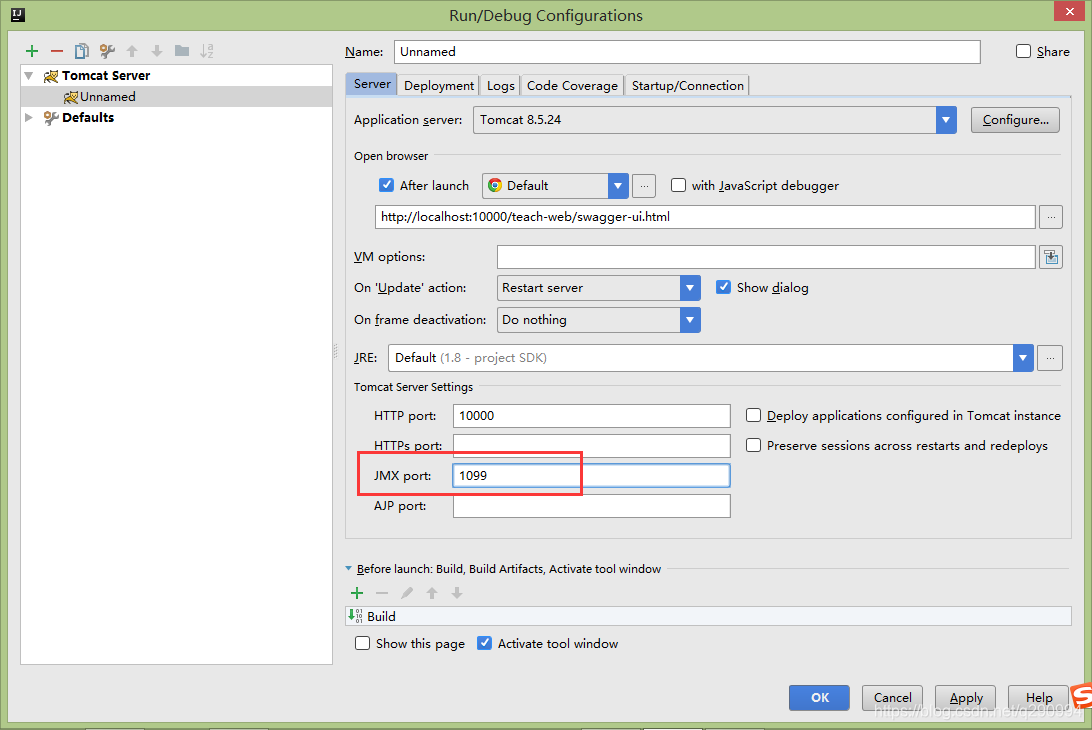Viewport: 1092px width, 730px height.
Task: Click JMX port field with 1099
Action: coord(591,476)
